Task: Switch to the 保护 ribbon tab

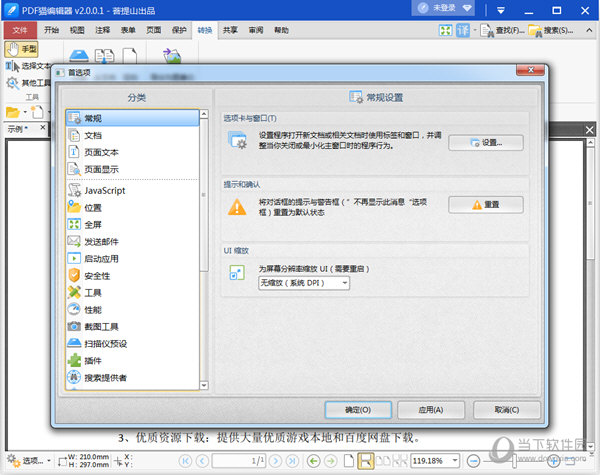Action: 179,30
